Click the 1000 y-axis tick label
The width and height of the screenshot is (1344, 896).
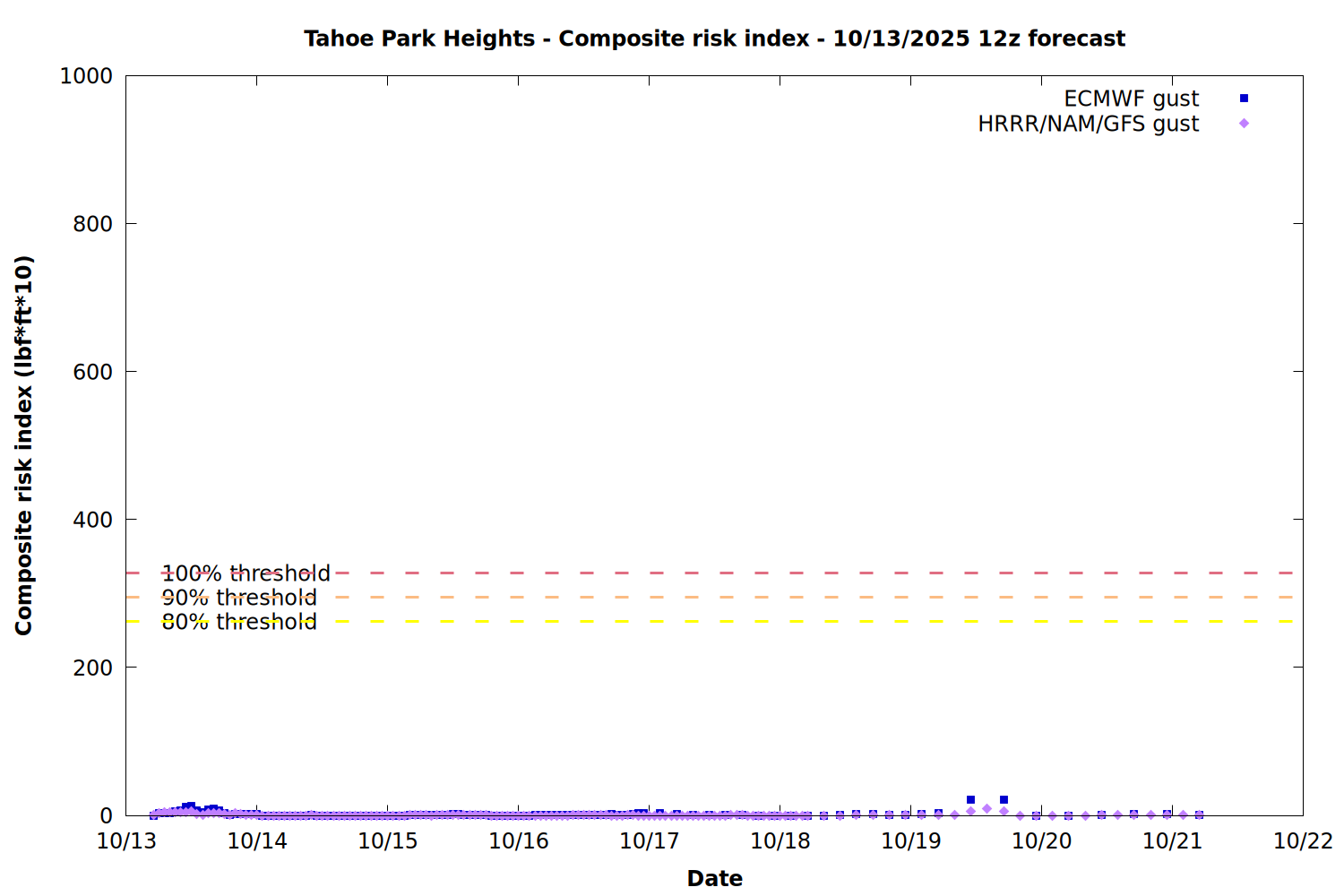(86, 76)
